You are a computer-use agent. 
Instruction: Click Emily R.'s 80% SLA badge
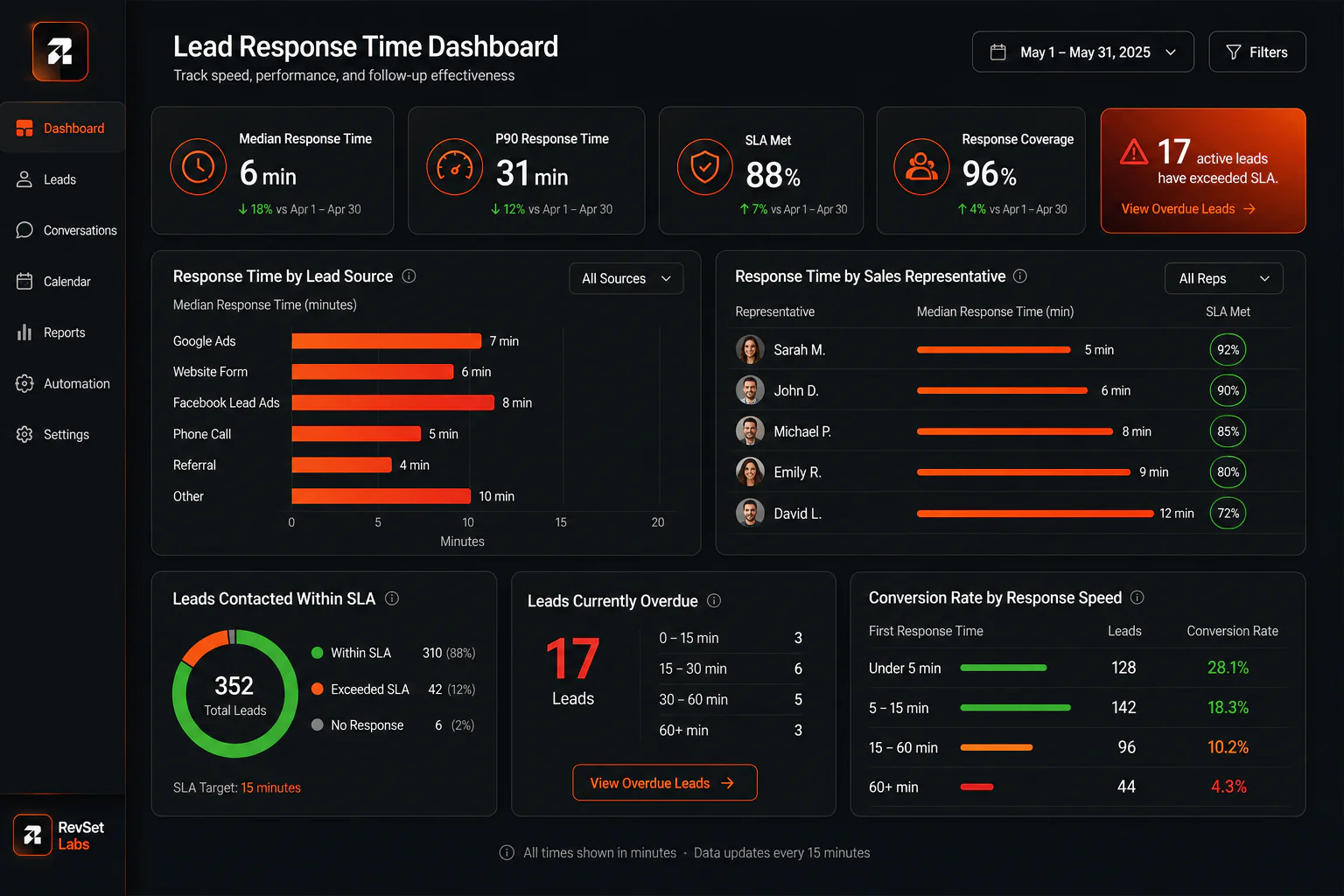pyautogui.click(x=1228, y=472)
